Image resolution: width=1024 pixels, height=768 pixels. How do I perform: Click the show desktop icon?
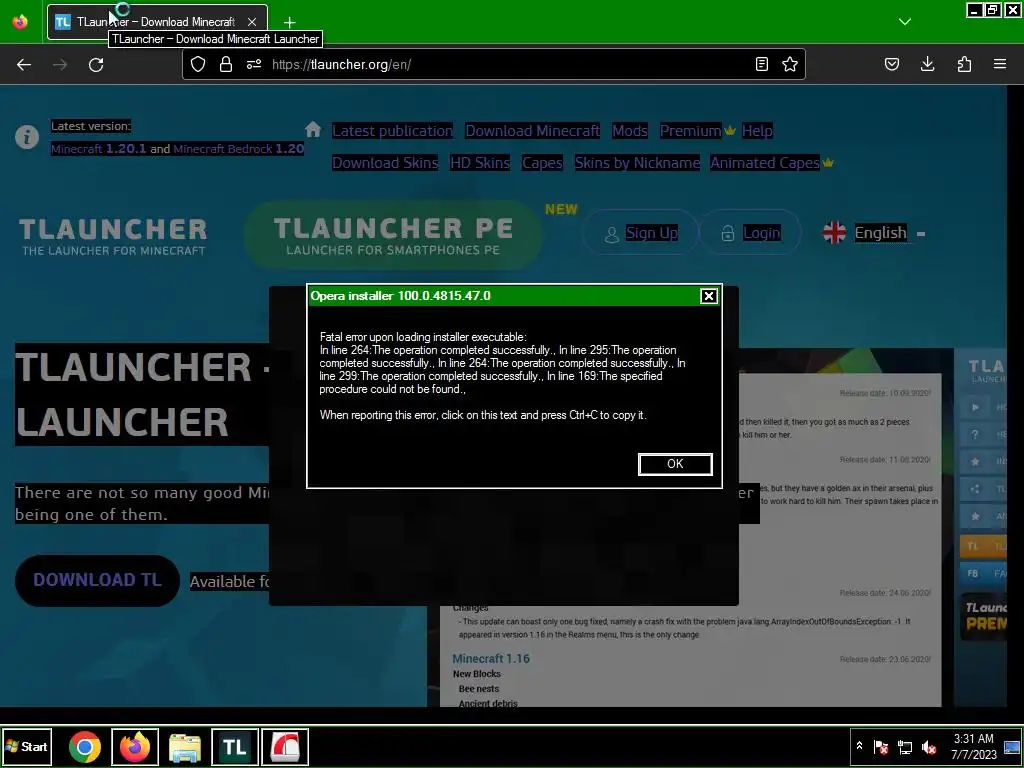tap(1012, 747)
